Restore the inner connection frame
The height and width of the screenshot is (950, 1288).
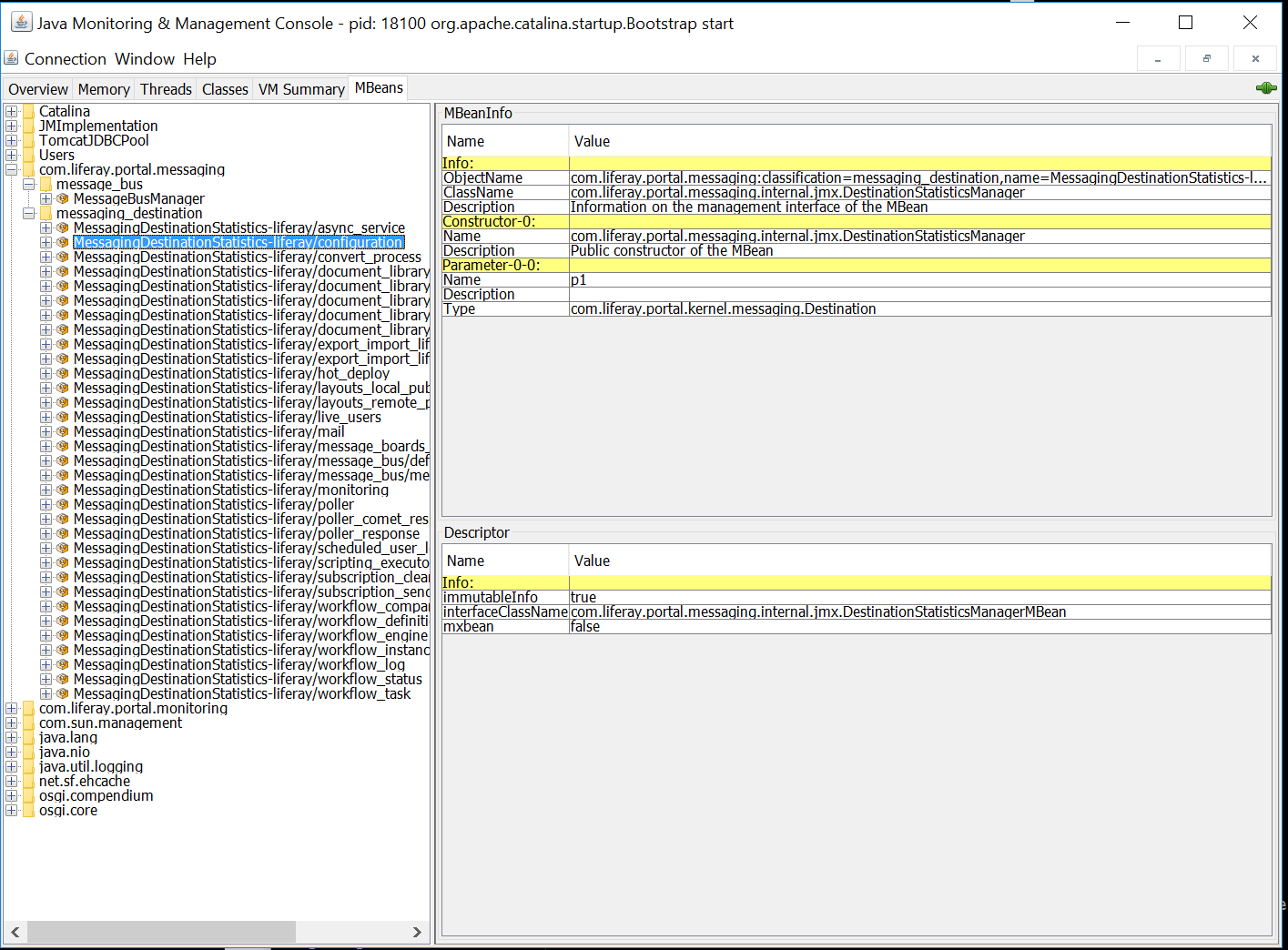pyautogui.click(x=1207, y=59)
